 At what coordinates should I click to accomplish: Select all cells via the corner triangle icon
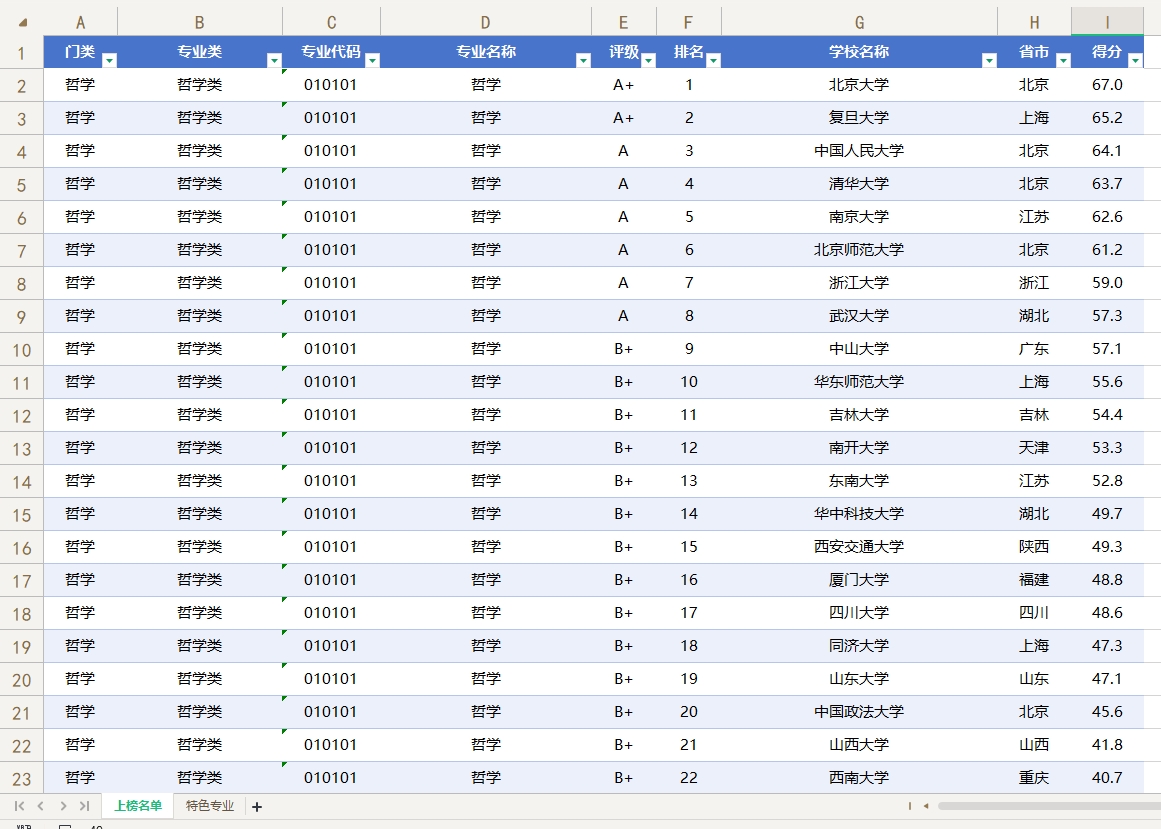tap(22, 20)
